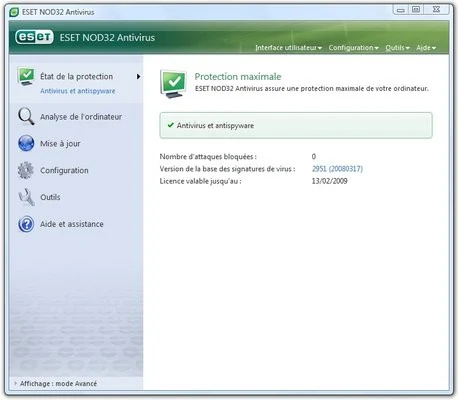Open Configuration in the sidebar
This screenshot has height=400, width=458.
[64, 170]
